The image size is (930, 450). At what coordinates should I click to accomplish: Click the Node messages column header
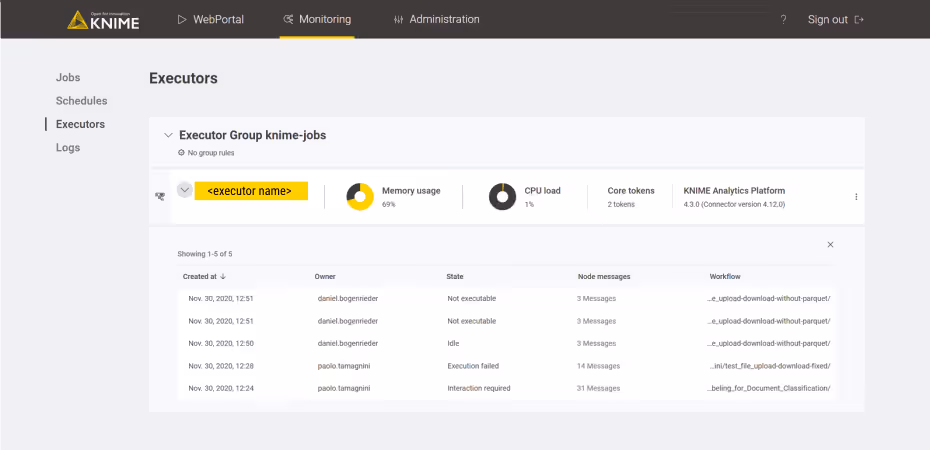click(x=604, y=276)
